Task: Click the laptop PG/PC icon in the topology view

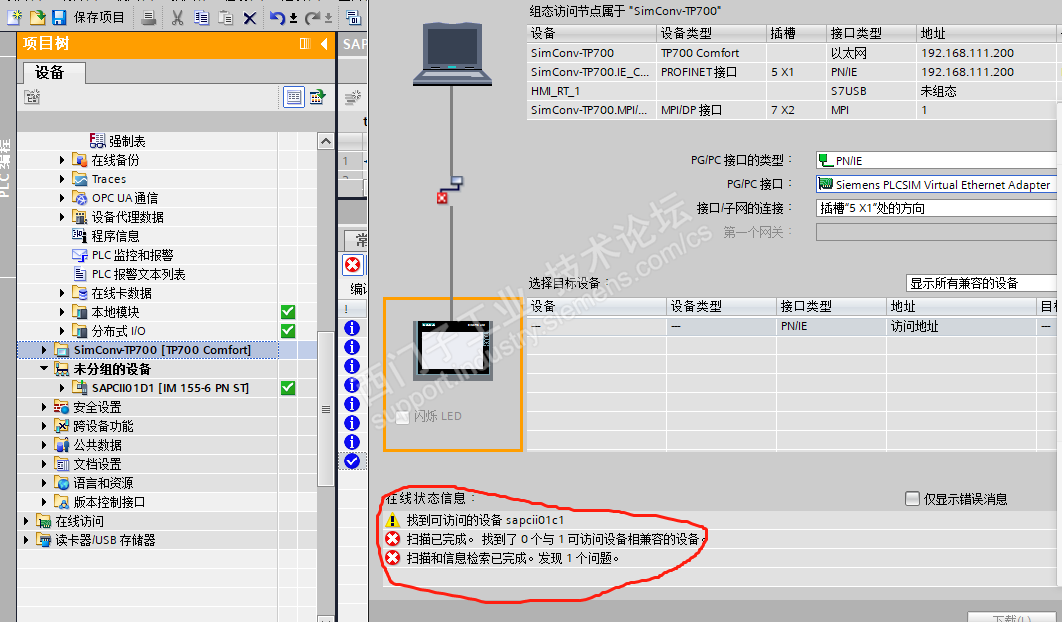Action: click(452, 54)
